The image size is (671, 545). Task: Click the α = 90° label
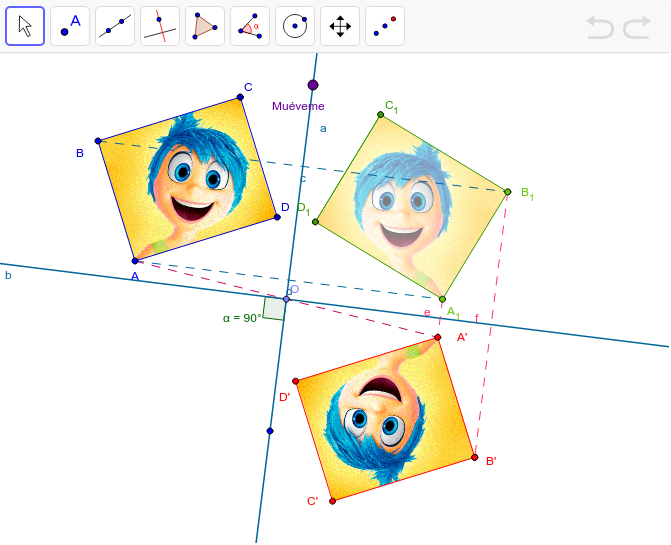(242, 318)
